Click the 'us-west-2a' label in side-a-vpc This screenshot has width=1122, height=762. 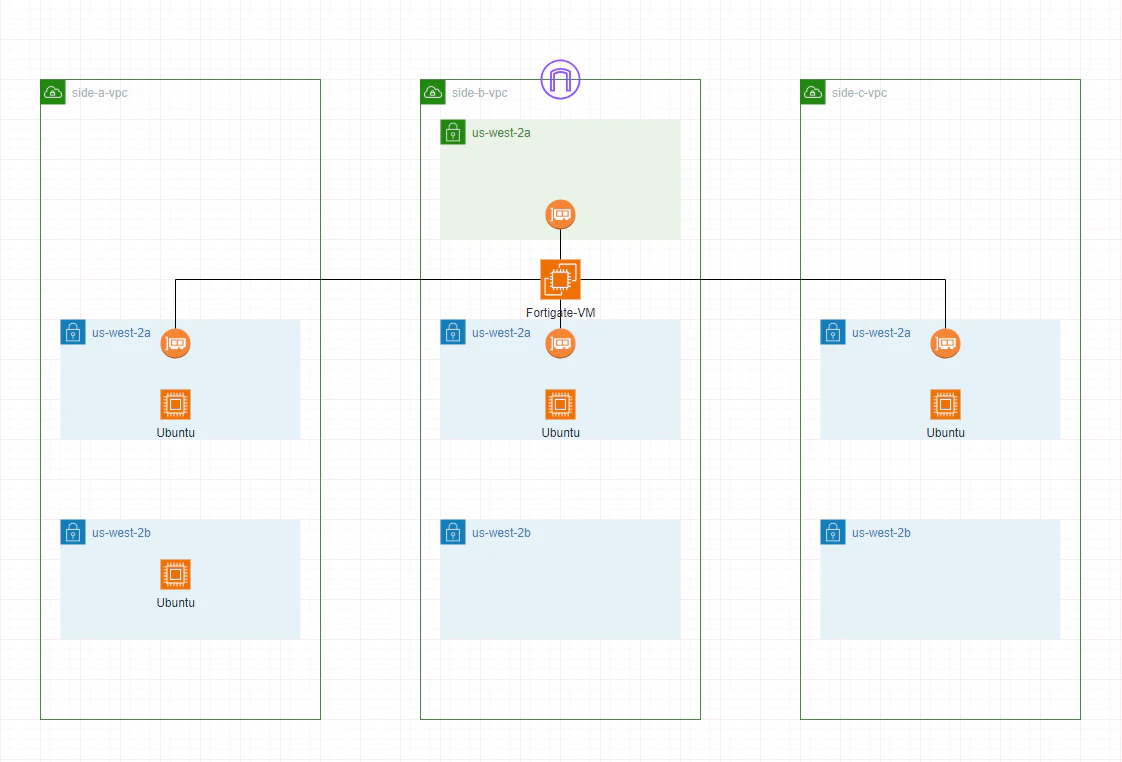click(121, 333)
